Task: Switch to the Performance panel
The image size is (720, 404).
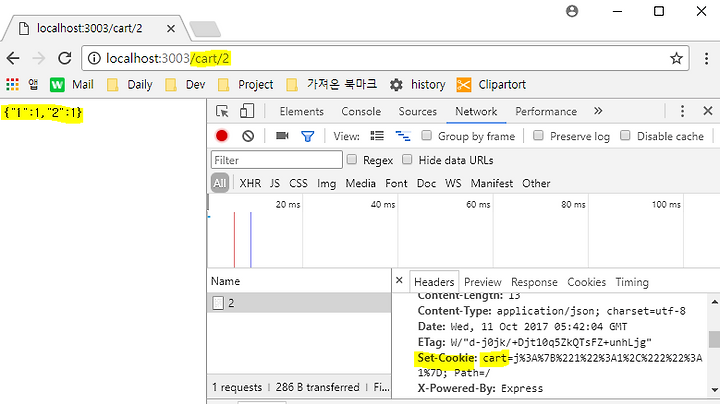Action: tap(546, 112)
